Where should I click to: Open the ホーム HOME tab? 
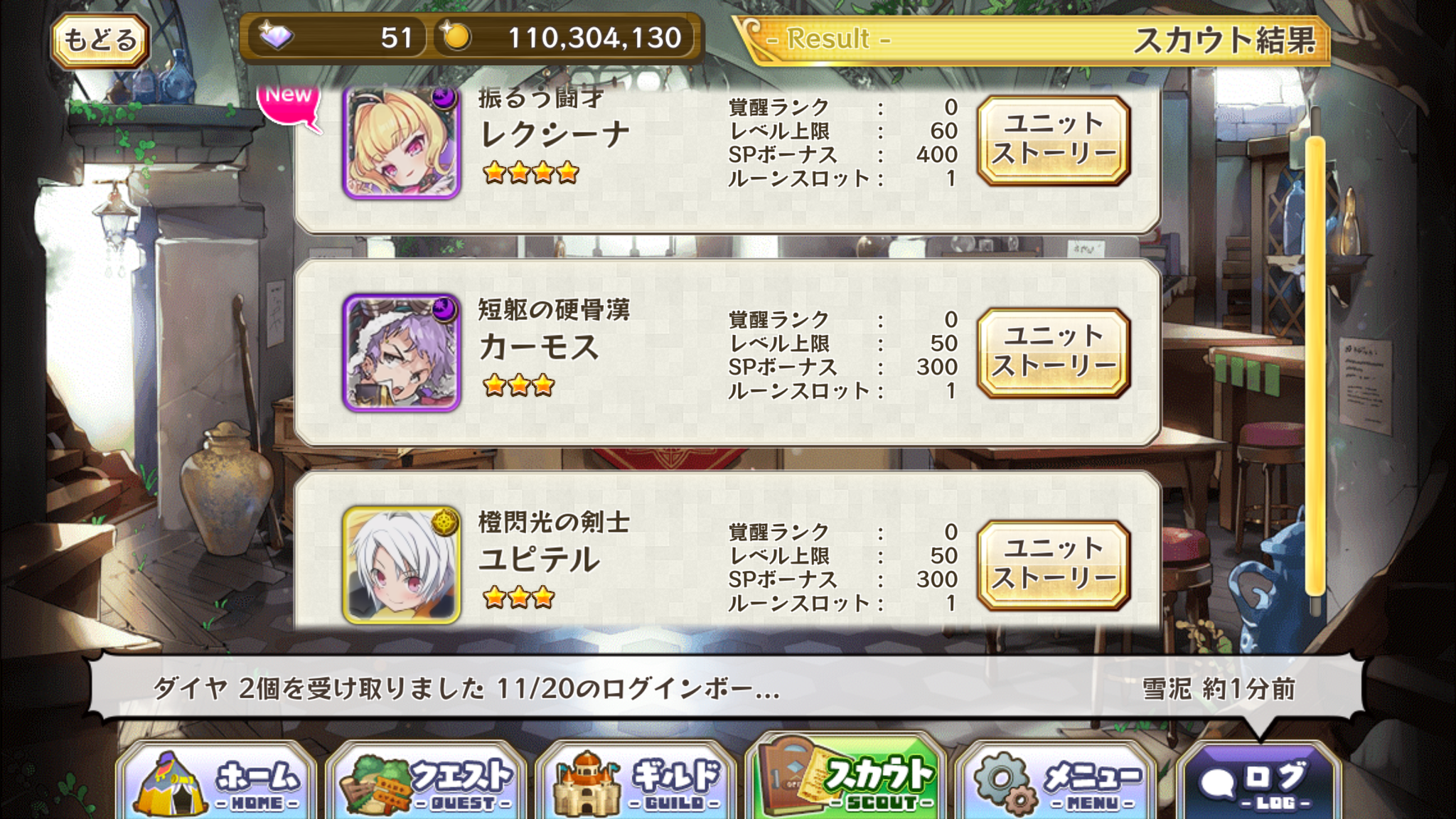click(217, 781)
